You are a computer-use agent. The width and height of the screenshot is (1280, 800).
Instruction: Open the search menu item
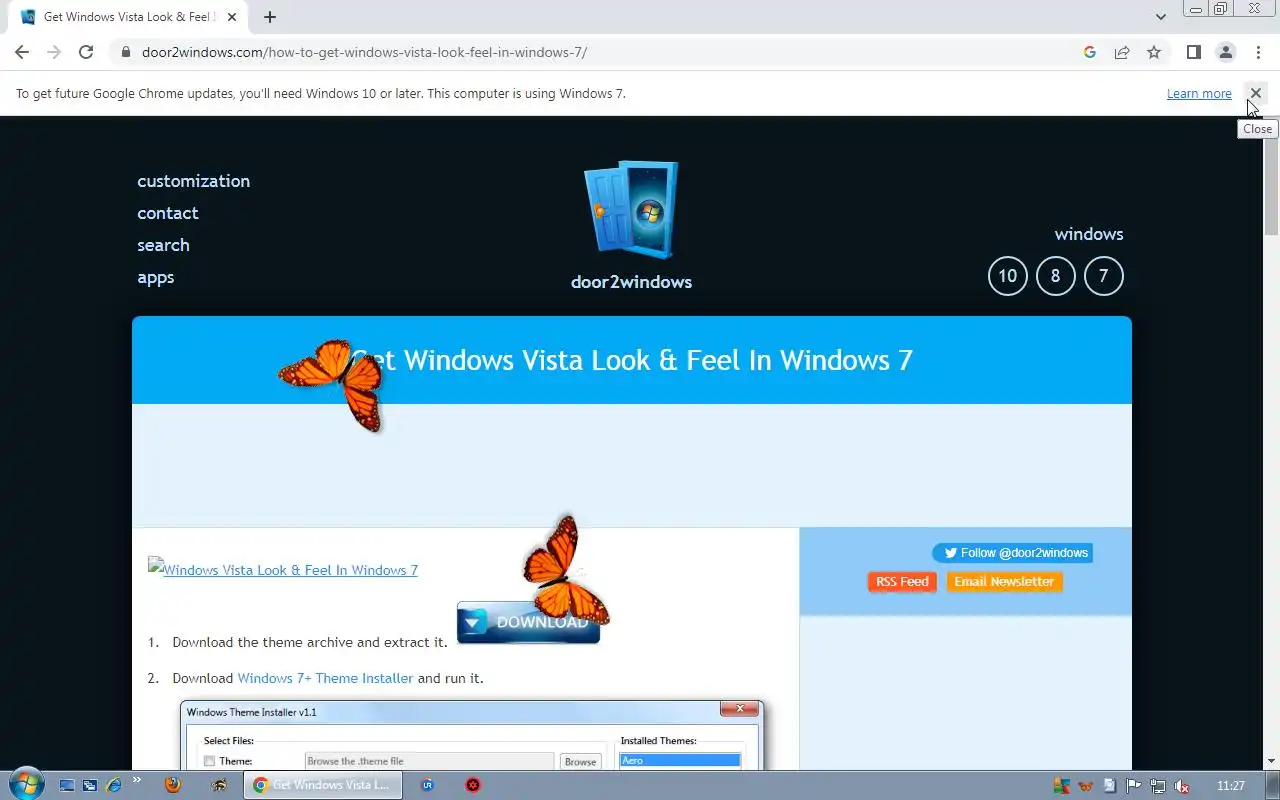pyautogui.click(x=163, y=245)
